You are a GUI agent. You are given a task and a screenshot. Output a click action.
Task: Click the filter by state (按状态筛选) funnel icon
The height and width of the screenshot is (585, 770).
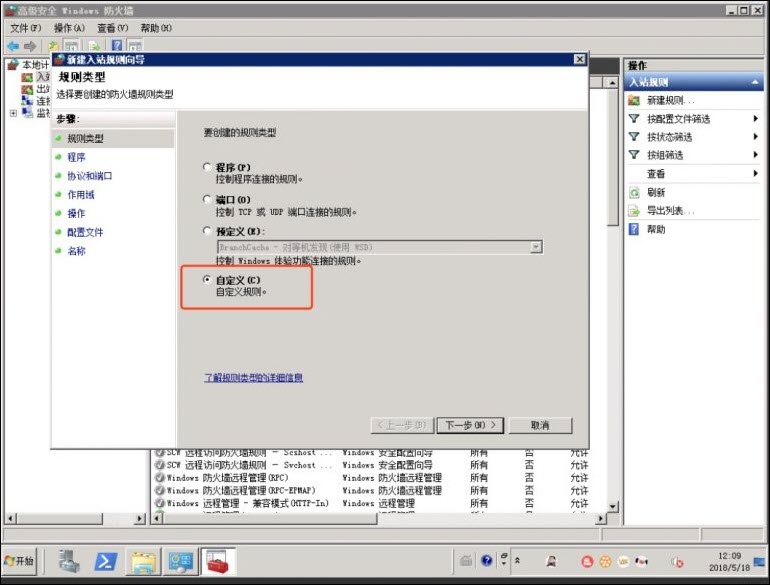[634, 137]
